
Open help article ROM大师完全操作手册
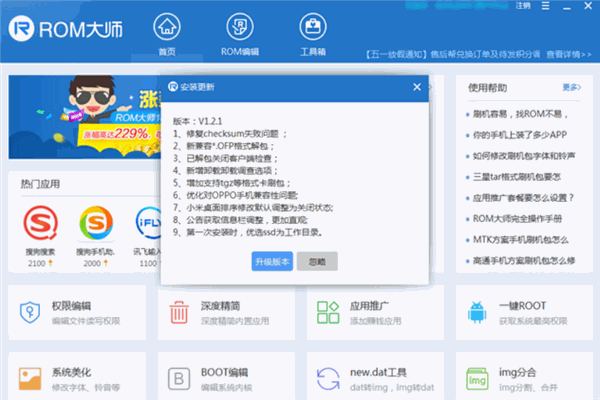(x=517, y=219)
